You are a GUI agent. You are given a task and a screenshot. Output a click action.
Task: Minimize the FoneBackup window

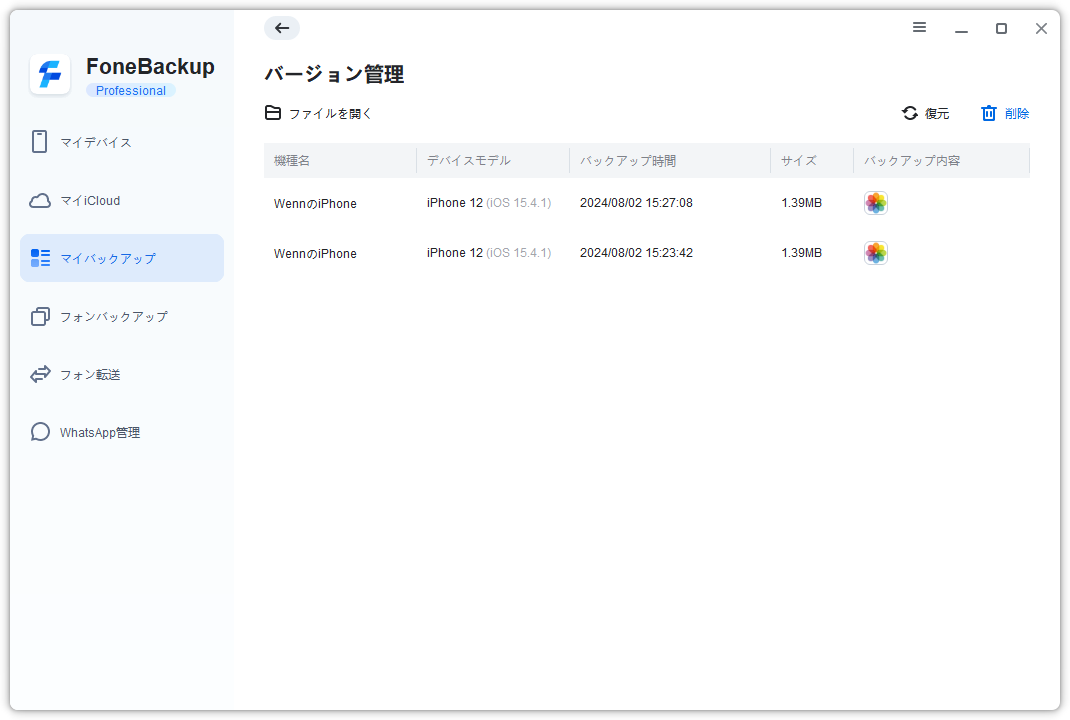coord(961,29)
